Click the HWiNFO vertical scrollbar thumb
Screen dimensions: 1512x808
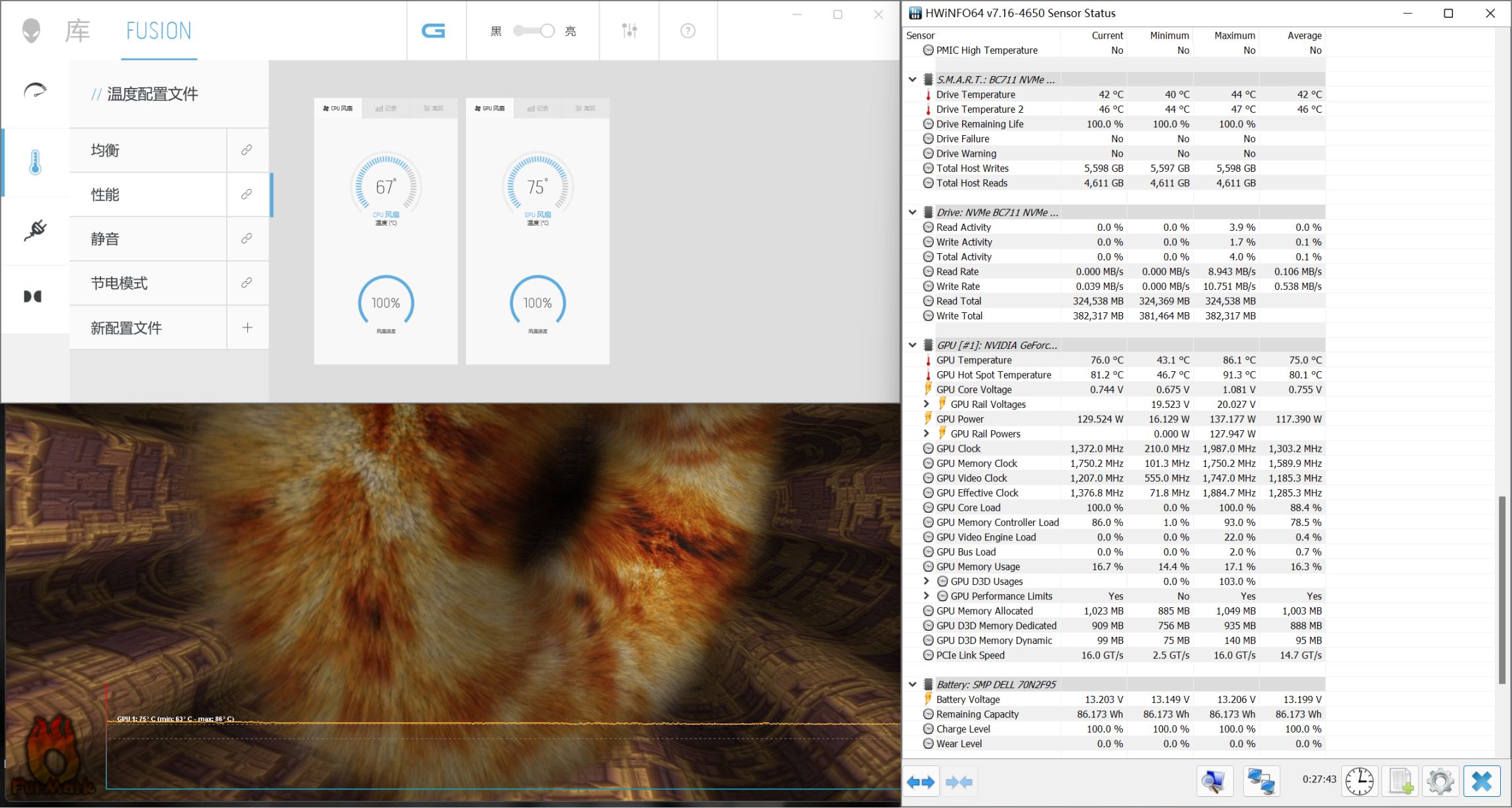(1501, 590)
